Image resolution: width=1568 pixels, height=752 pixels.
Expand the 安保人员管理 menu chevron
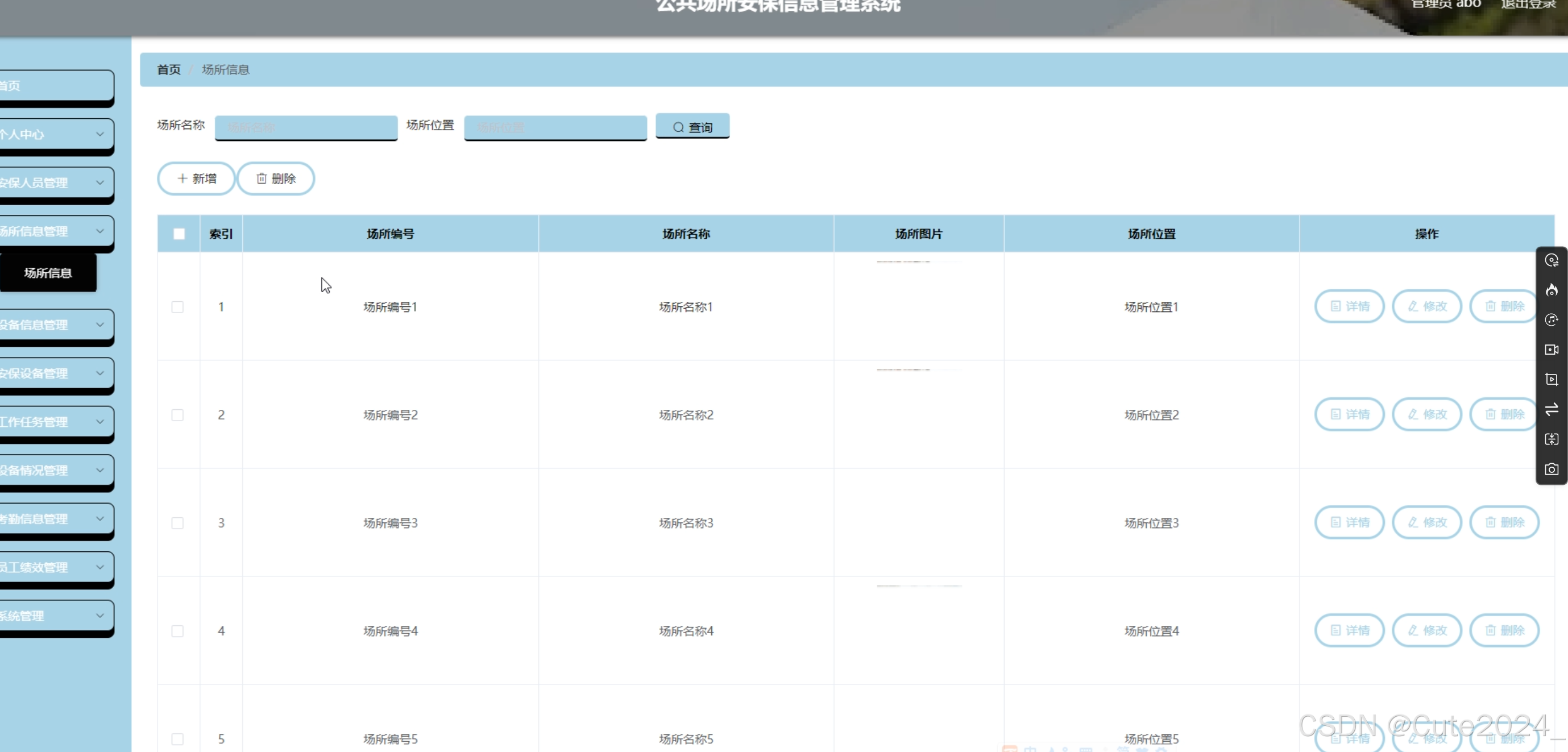100,182
